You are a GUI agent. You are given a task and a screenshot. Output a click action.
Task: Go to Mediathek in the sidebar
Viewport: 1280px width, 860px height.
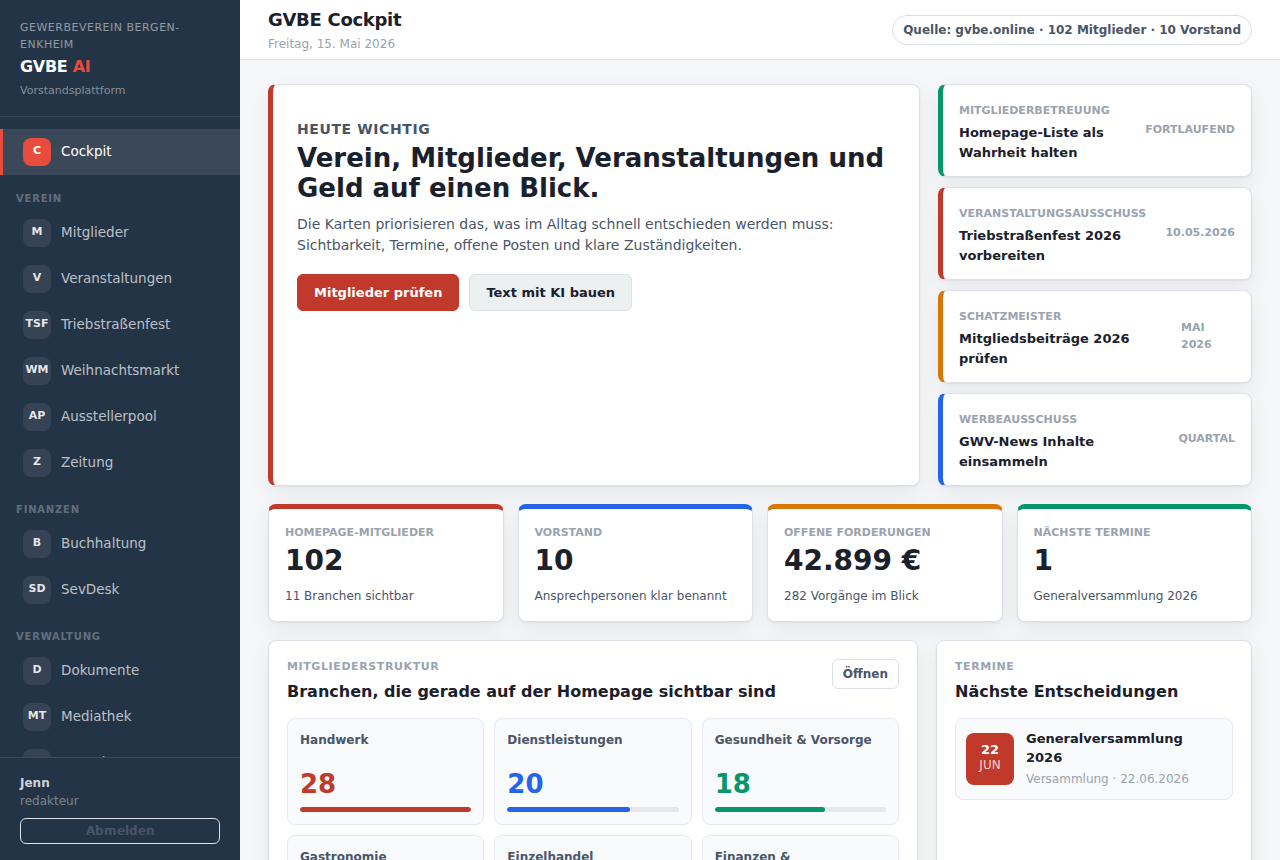point(120,716)
